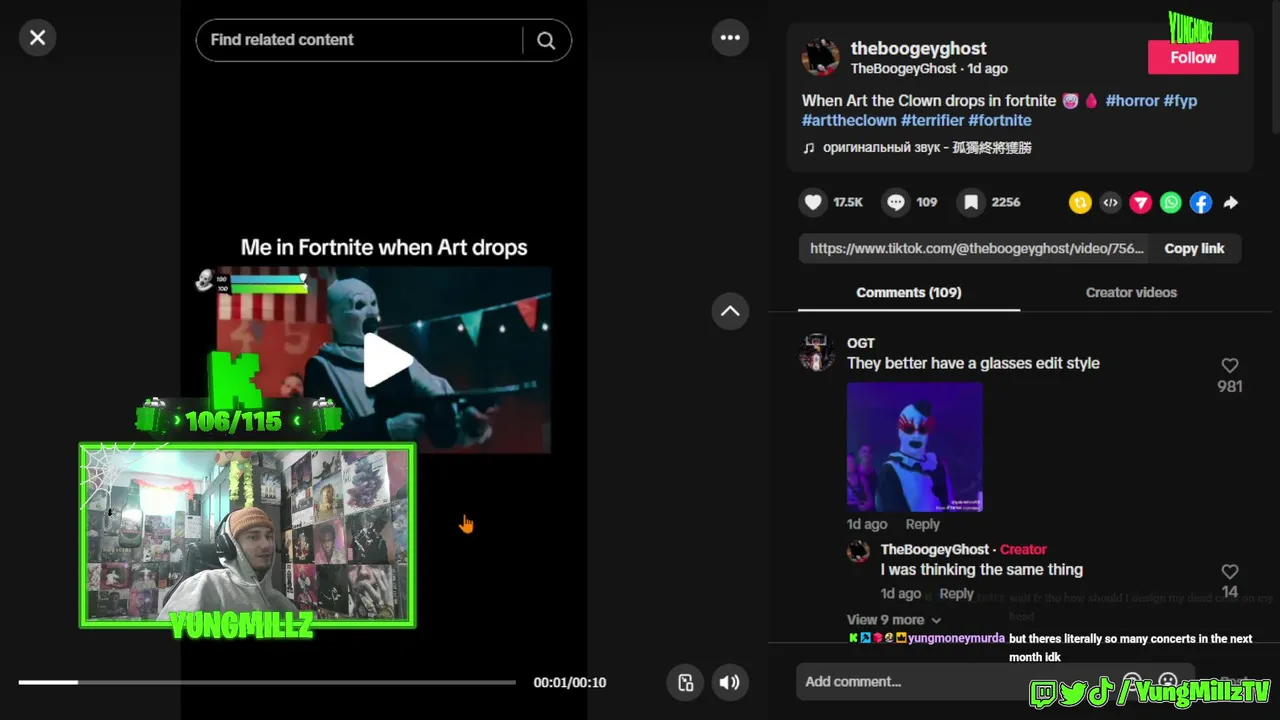Click the Copy link button
The height and width of the screenshot is (720, 1280).
[x=1194, y=249]
